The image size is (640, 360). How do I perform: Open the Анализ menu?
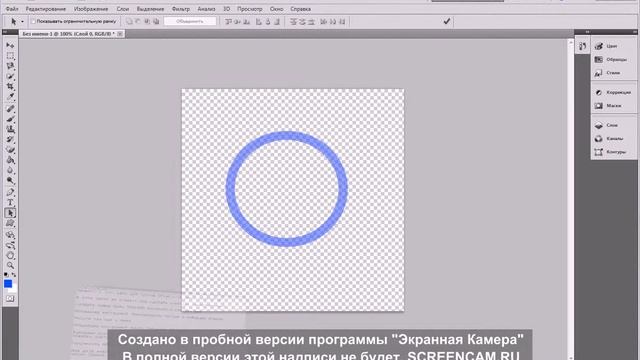point(206,9)
